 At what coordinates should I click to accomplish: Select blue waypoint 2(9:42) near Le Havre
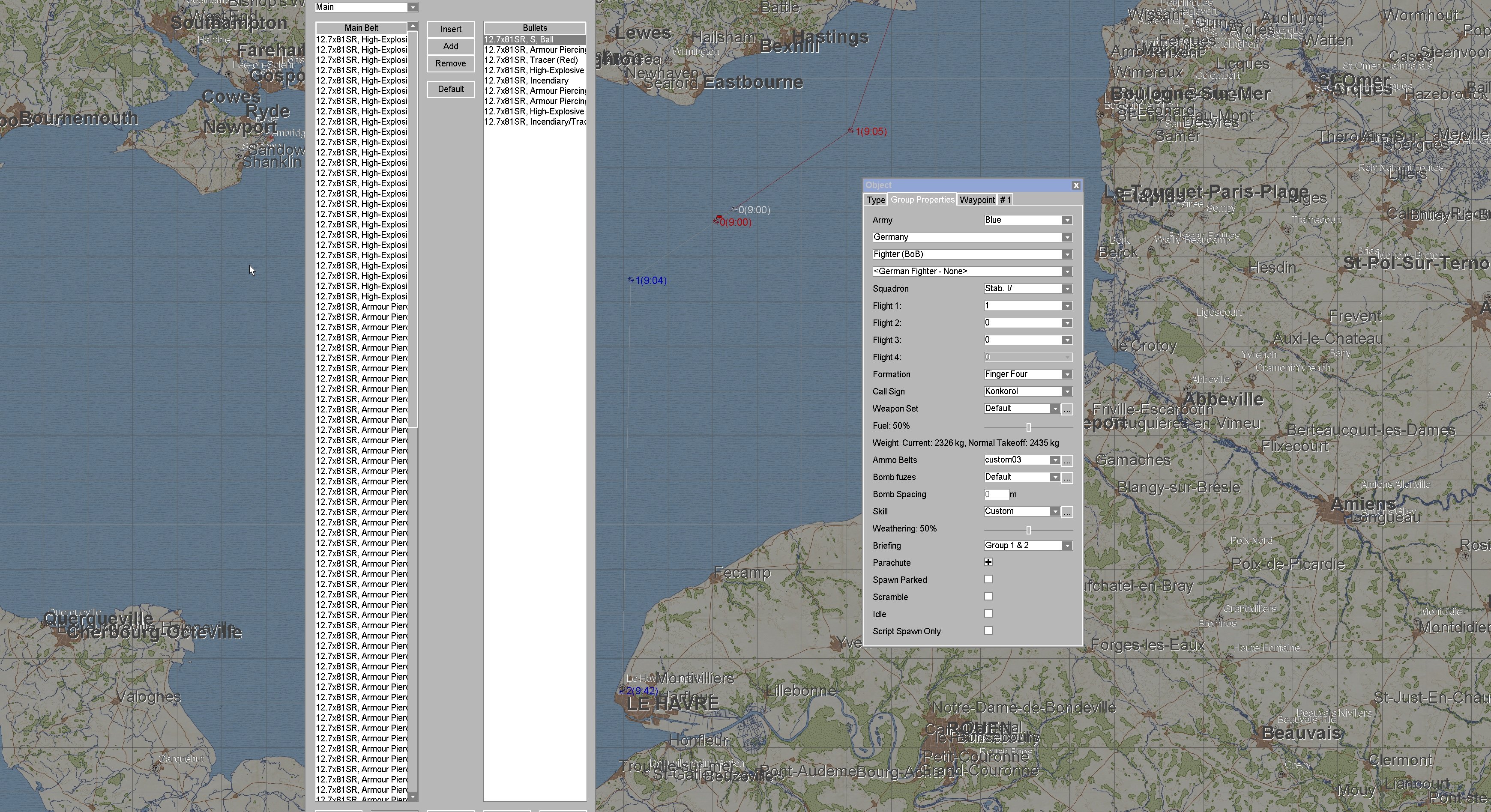tap(622, 690)
